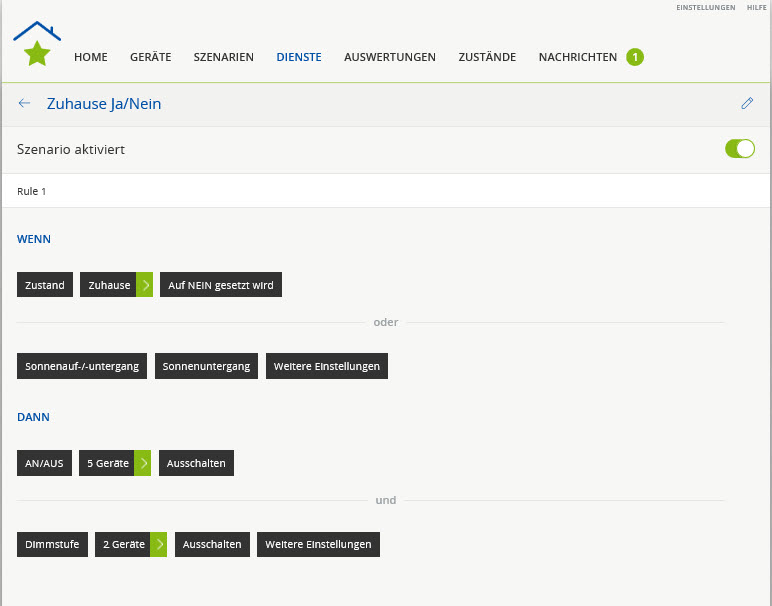This screenshot has height=606, width=772.
Task: Click the pencil edit icon
Action: (x=746, y=103)
